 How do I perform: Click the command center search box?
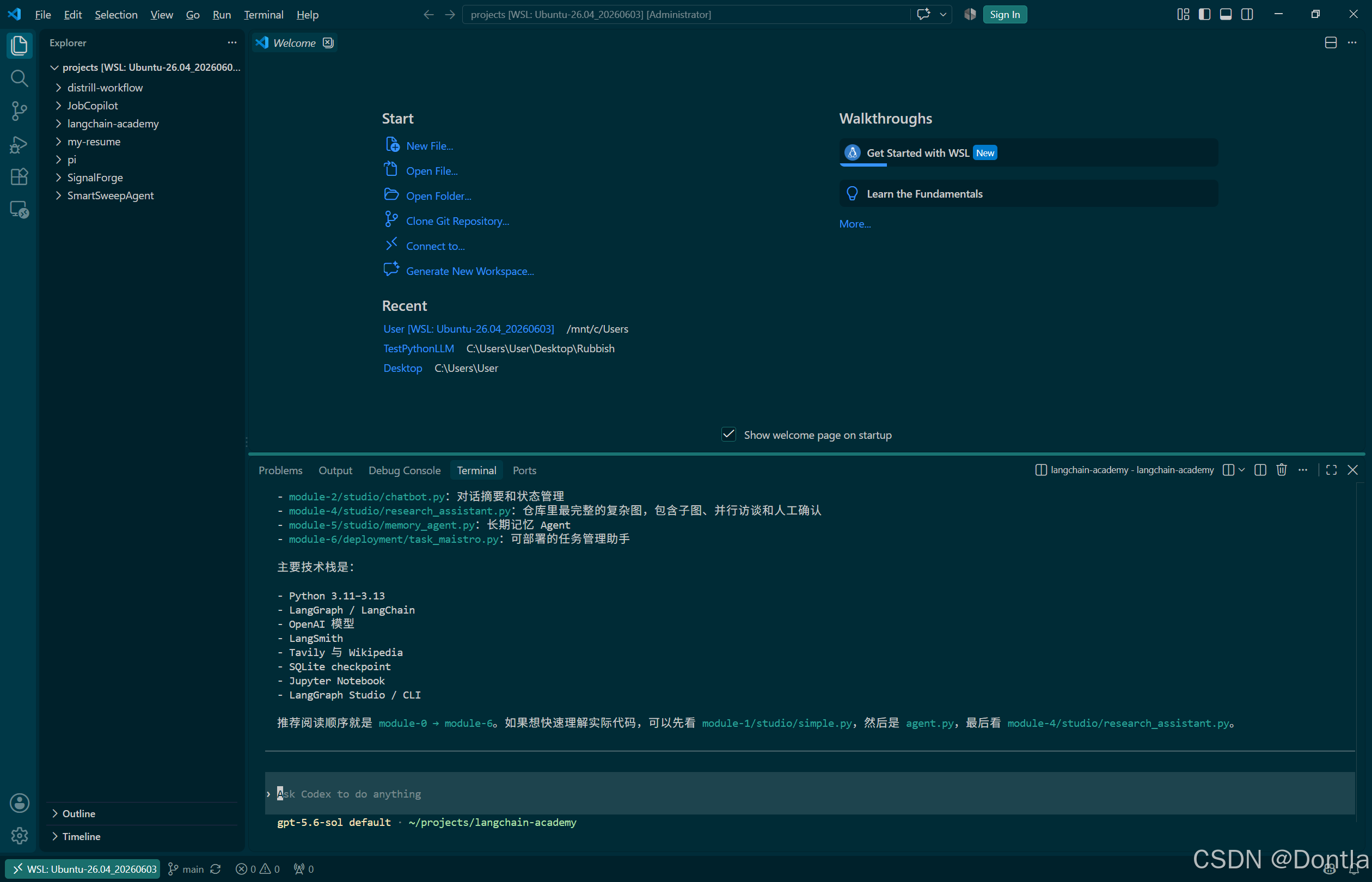pos(686,14)
